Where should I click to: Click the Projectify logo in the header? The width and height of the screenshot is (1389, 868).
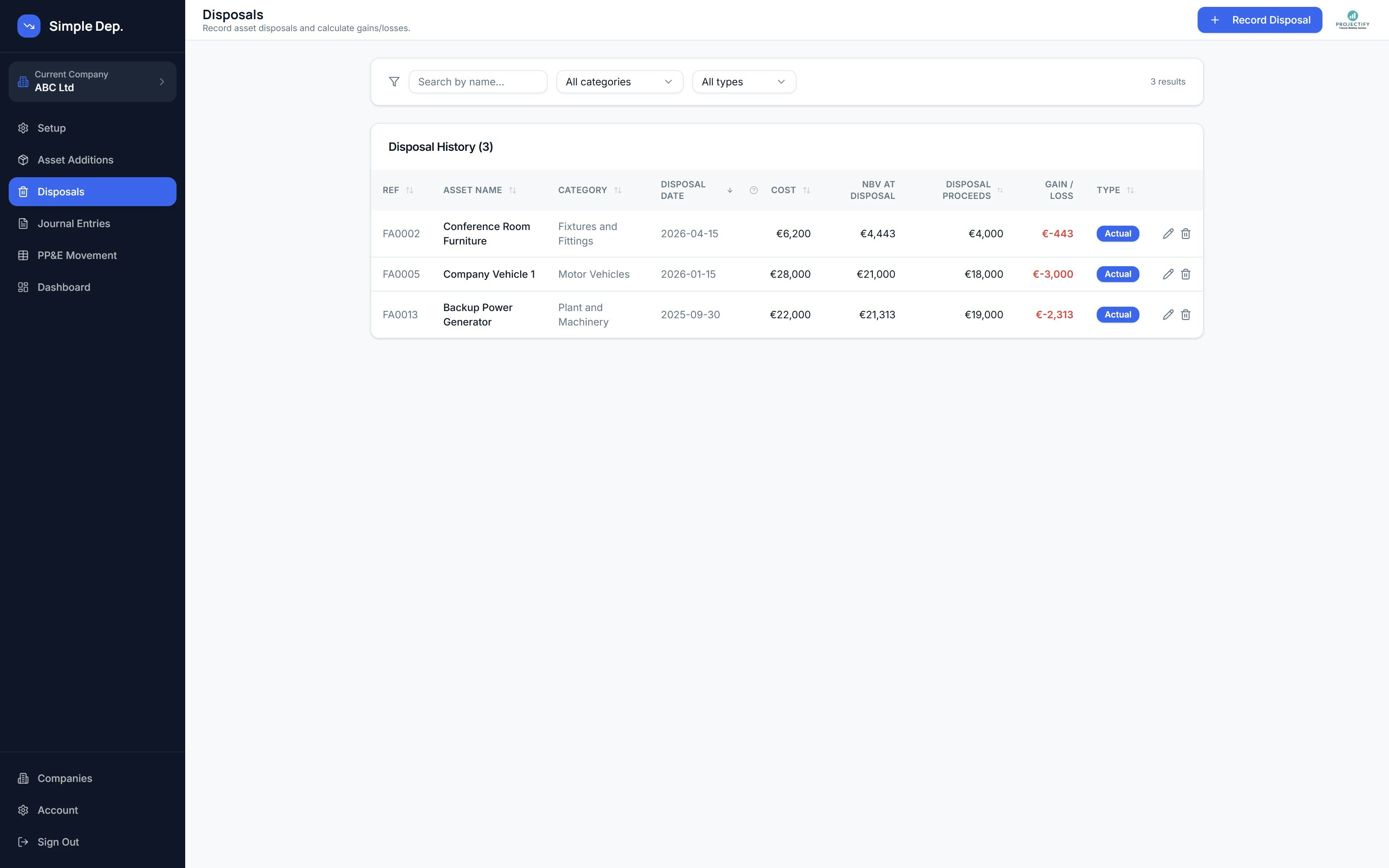1352,20
